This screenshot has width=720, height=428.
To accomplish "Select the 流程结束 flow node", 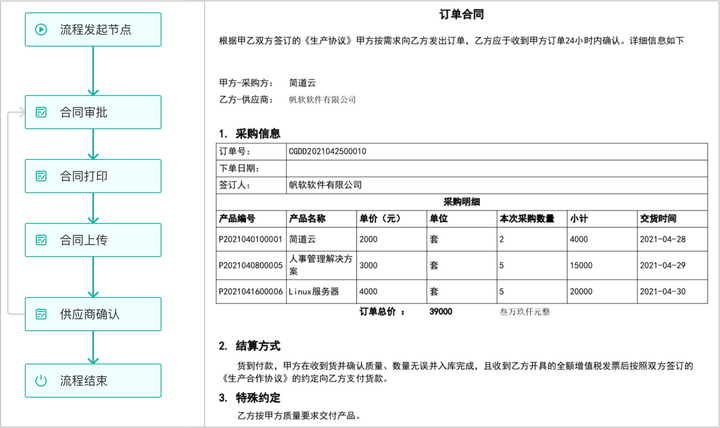I will (x=93, y=381).
